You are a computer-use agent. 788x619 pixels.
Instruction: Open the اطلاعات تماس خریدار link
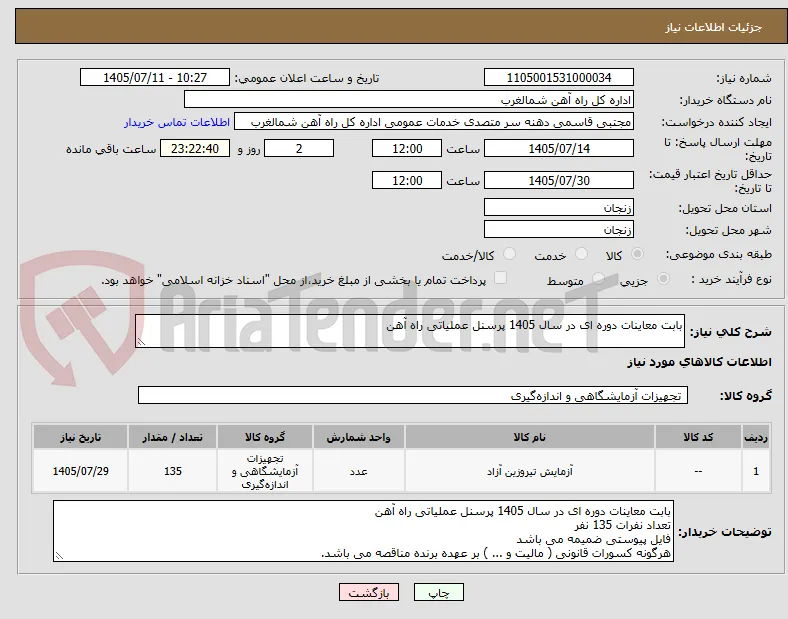[177, 122]
